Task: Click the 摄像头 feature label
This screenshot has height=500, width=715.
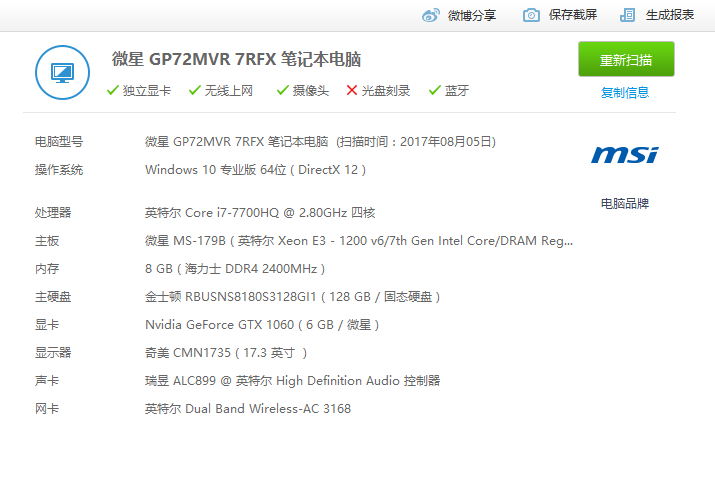Action: tap(311, 91)
